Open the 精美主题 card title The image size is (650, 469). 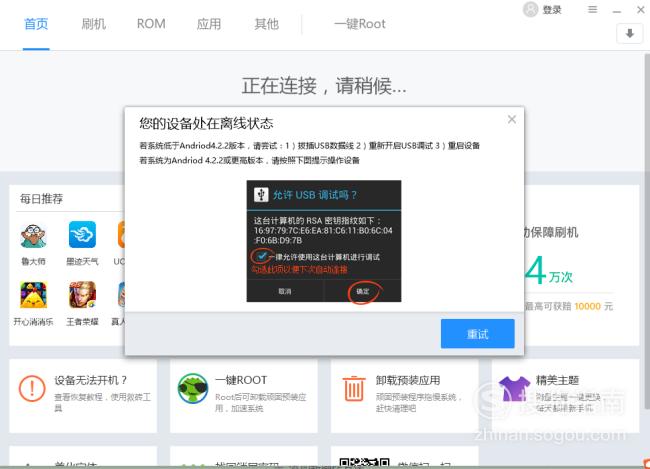[557, 380]
